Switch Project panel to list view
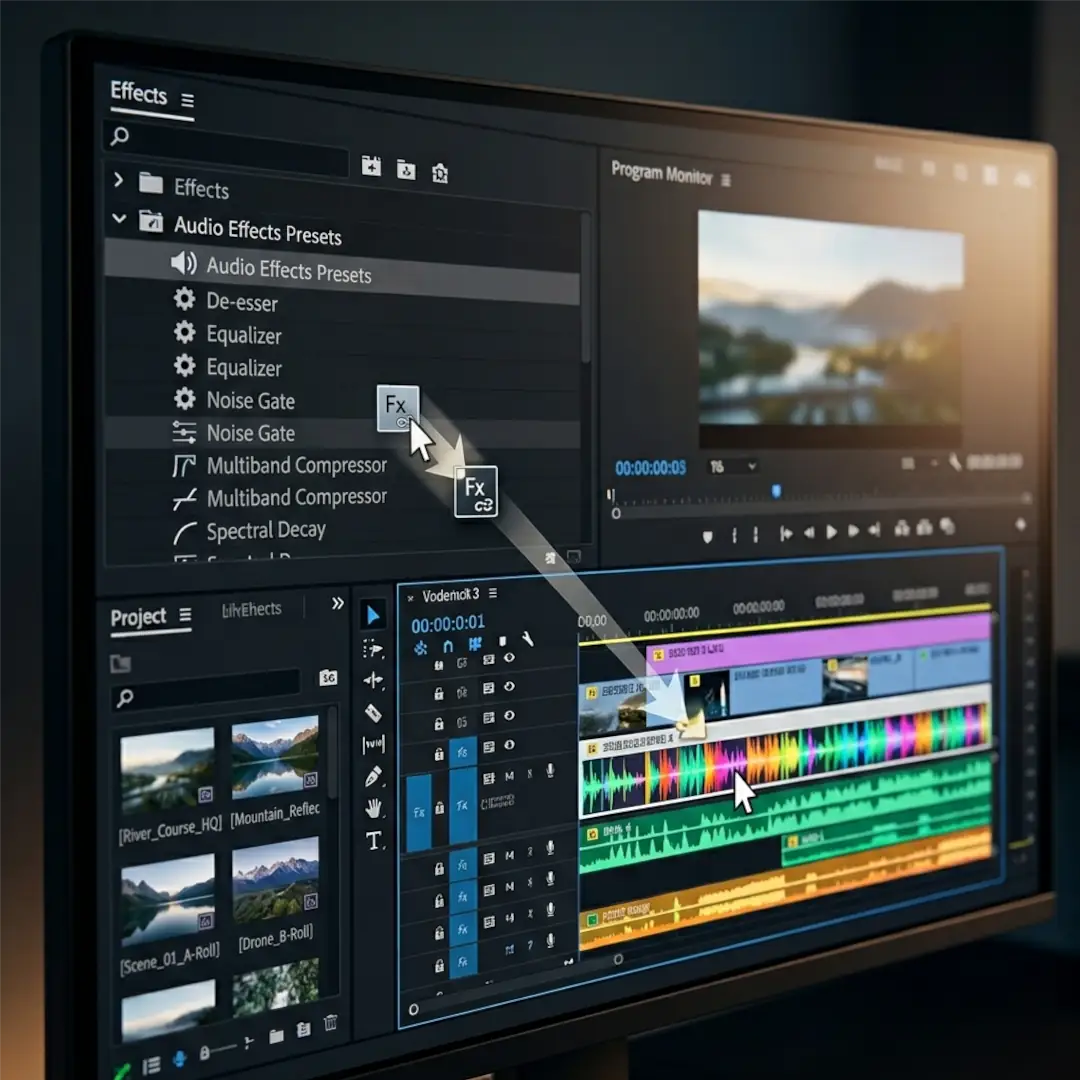1080x1080 pixels. click(x=151, y=1065)
